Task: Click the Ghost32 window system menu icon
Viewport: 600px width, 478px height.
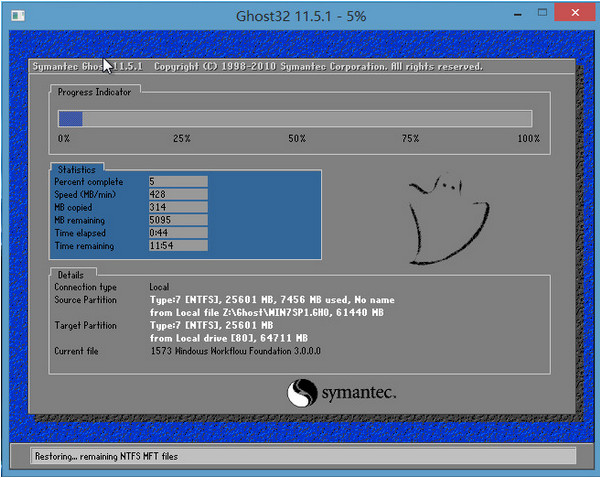Action: pos(18,16)
